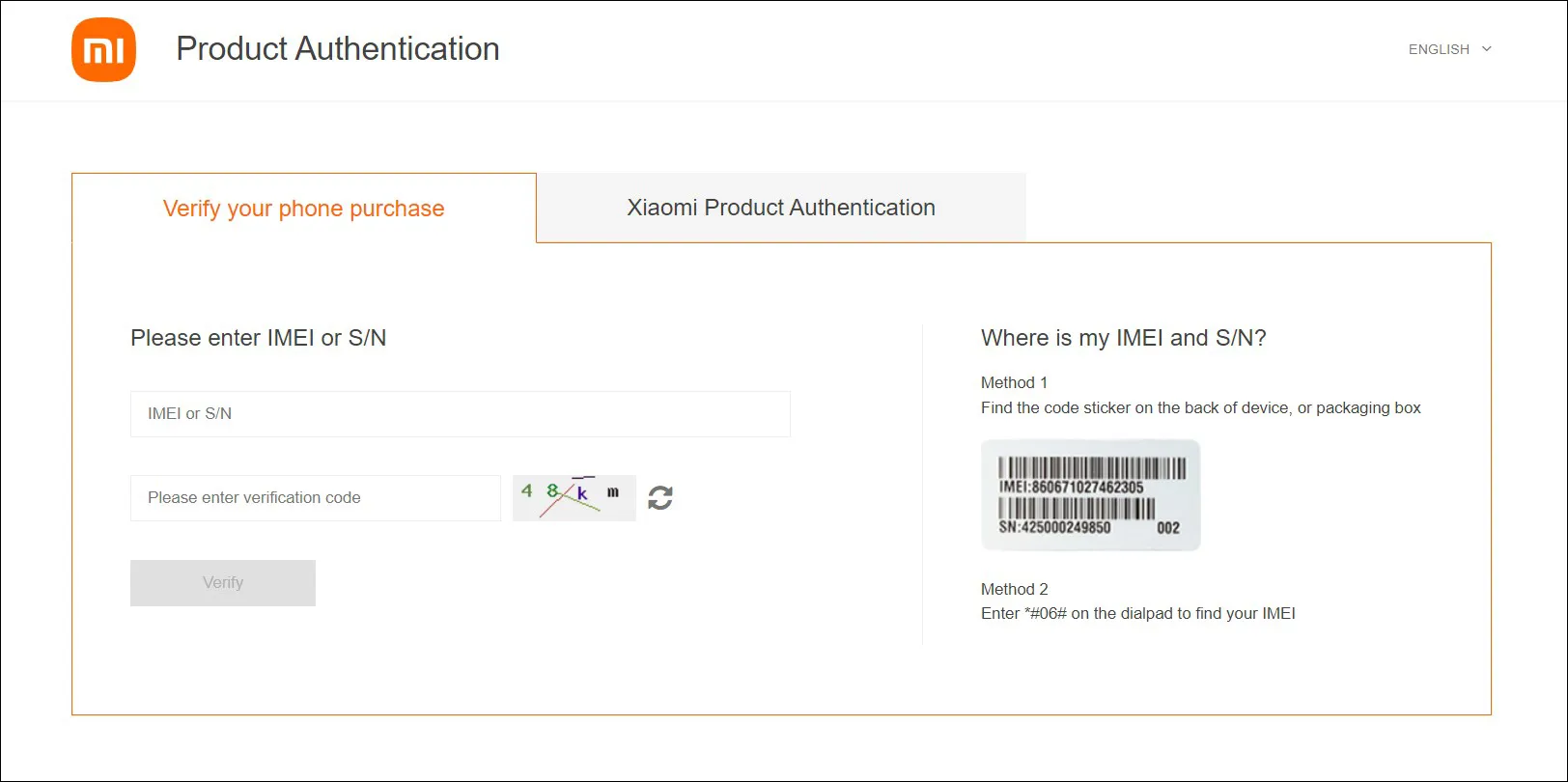
Task: Click the 'Where is my IMEI and S/N?' heading
Action: coord(1124,338)
